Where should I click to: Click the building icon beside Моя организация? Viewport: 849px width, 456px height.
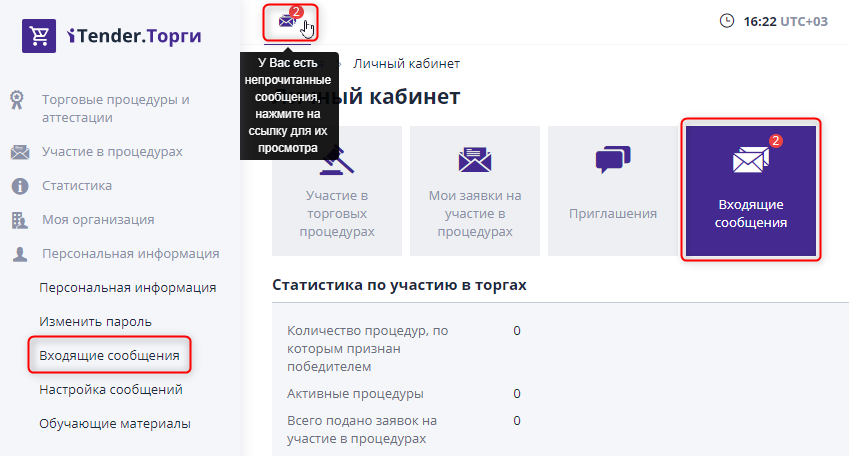(18, 220)
